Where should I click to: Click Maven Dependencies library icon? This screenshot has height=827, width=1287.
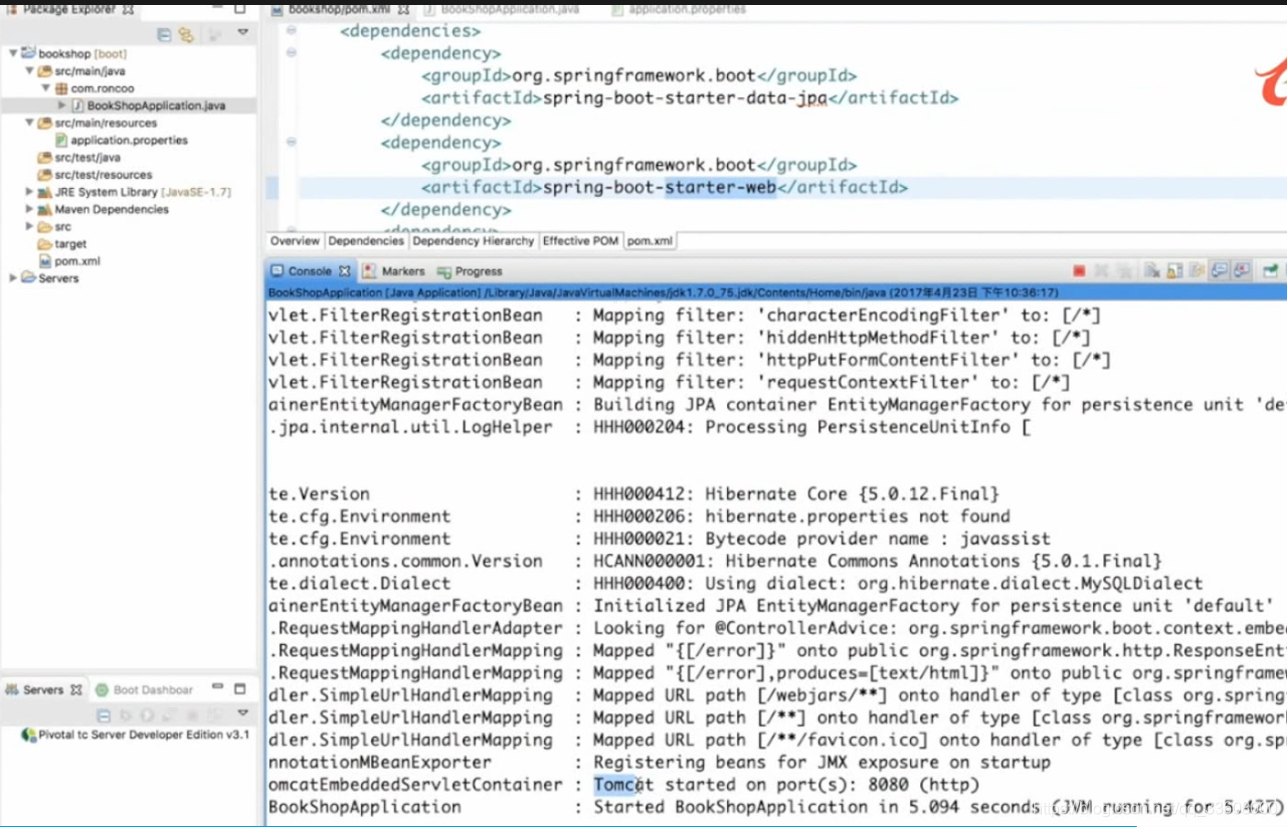(x=45, y=210)
